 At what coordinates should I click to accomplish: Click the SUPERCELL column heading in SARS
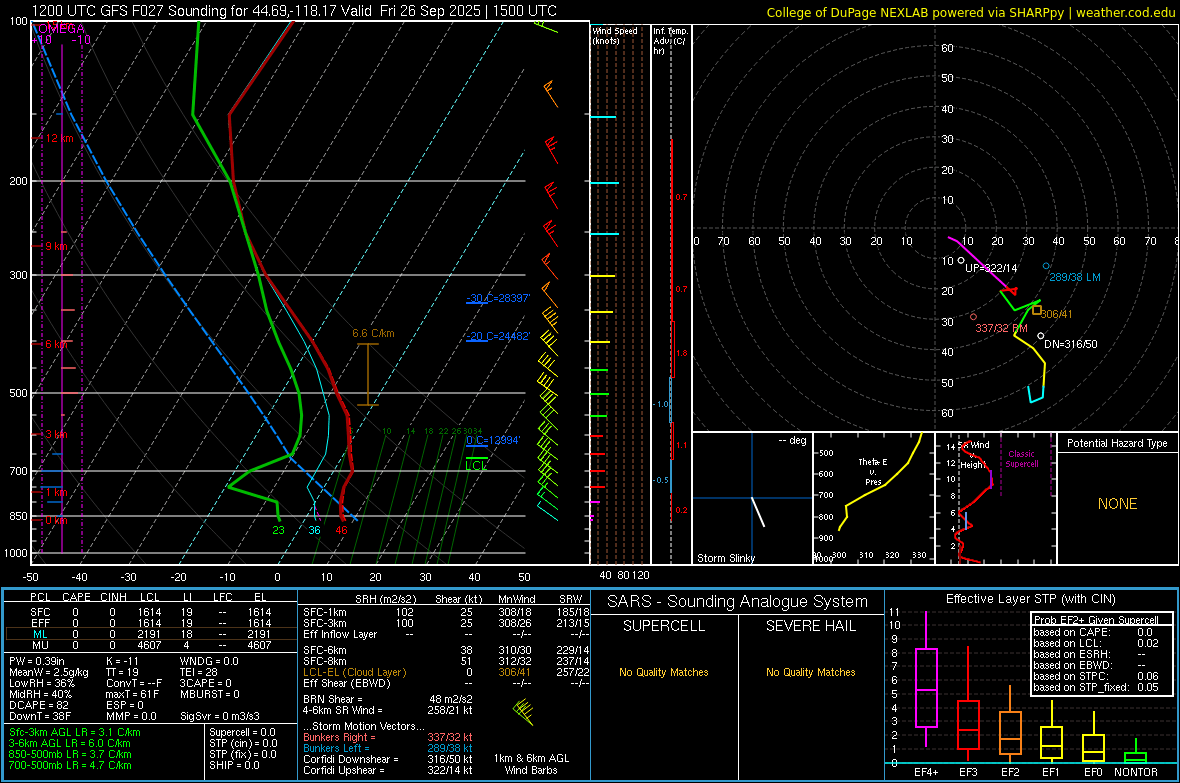point(664,626)
